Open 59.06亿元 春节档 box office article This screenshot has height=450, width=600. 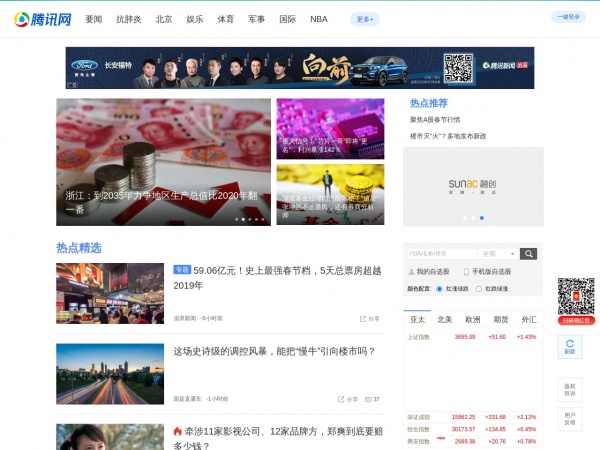277,278
